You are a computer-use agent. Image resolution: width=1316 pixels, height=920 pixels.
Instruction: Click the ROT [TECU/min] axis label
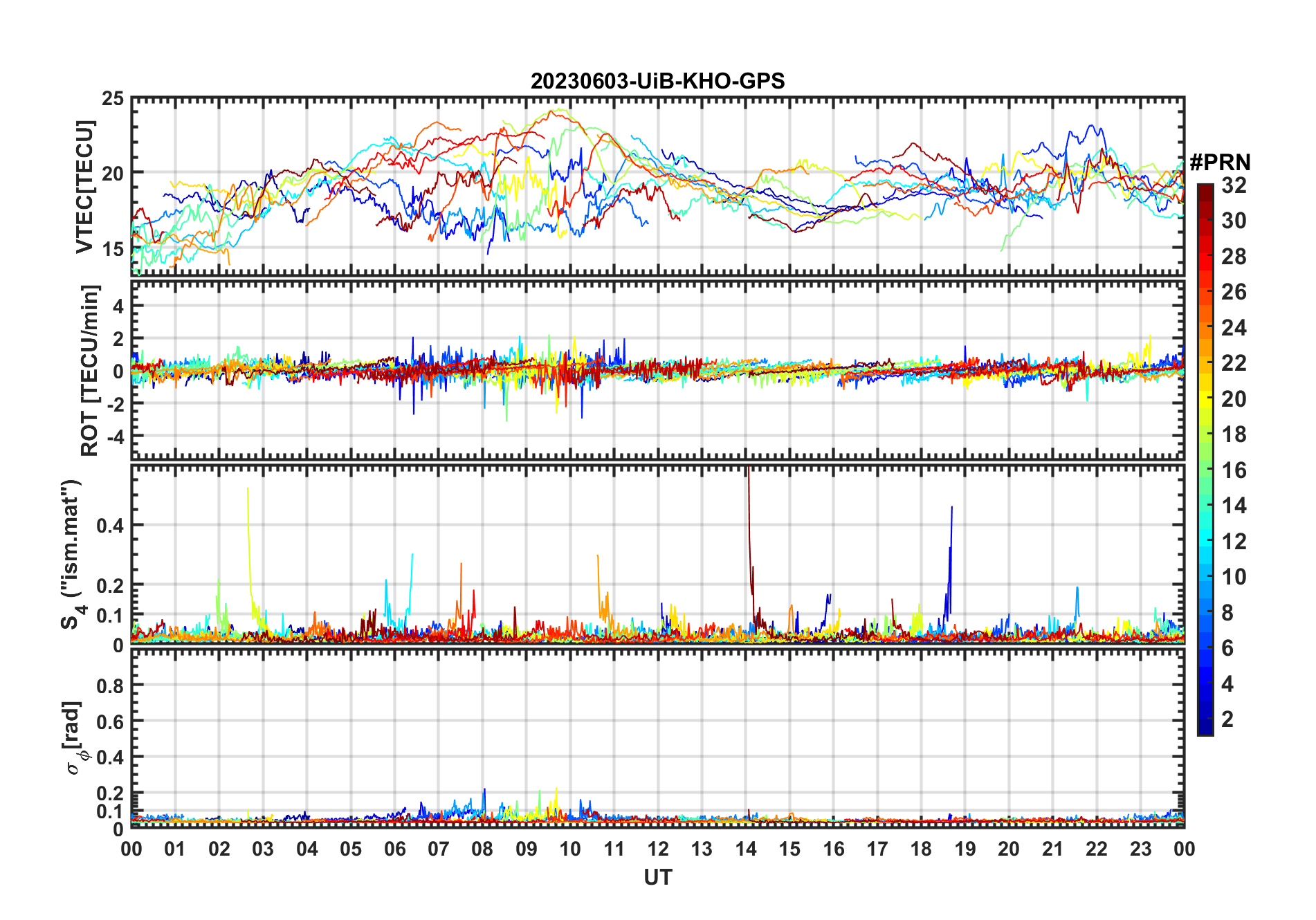point(90,370)
